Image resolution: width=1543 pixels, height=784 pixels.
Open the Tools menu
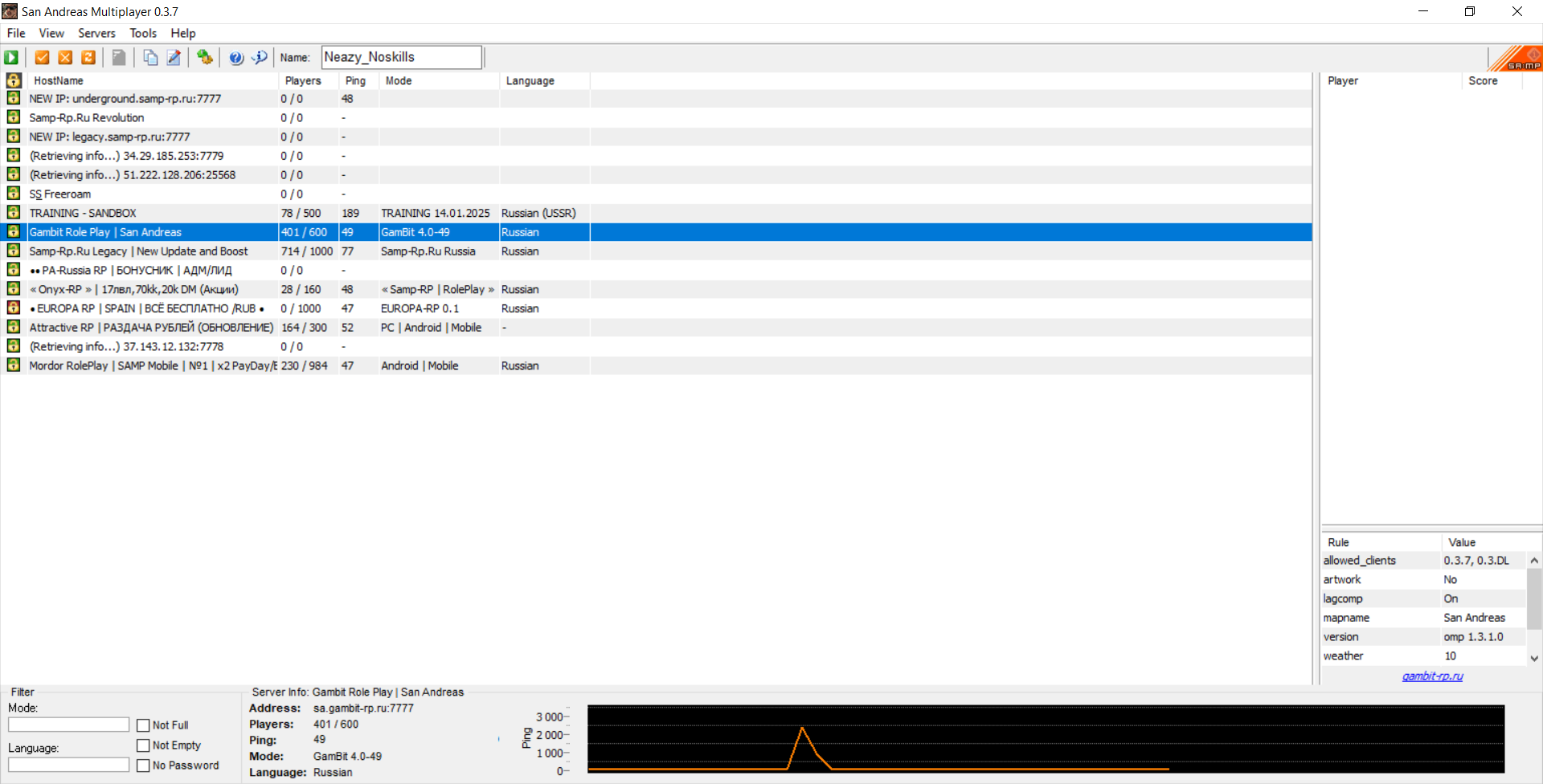point(143,33)
